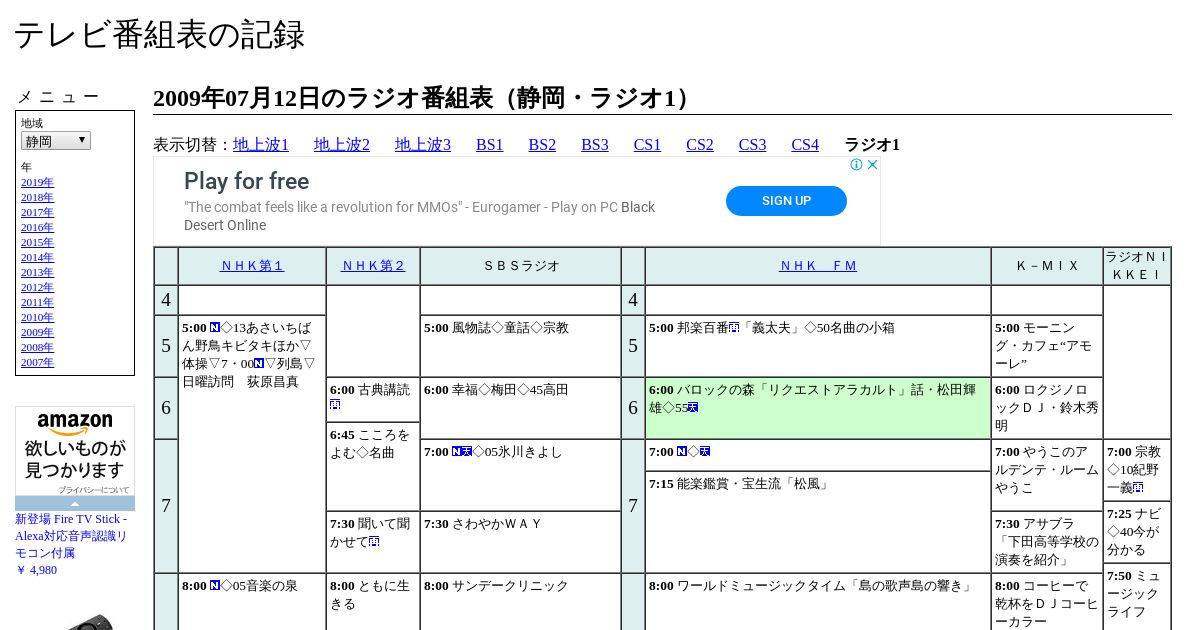Image resolution: width=1200 pixels, height=630 pixels.
Task: Open the ＮＨＫ第１ channel link
Action: coord(252,266)
